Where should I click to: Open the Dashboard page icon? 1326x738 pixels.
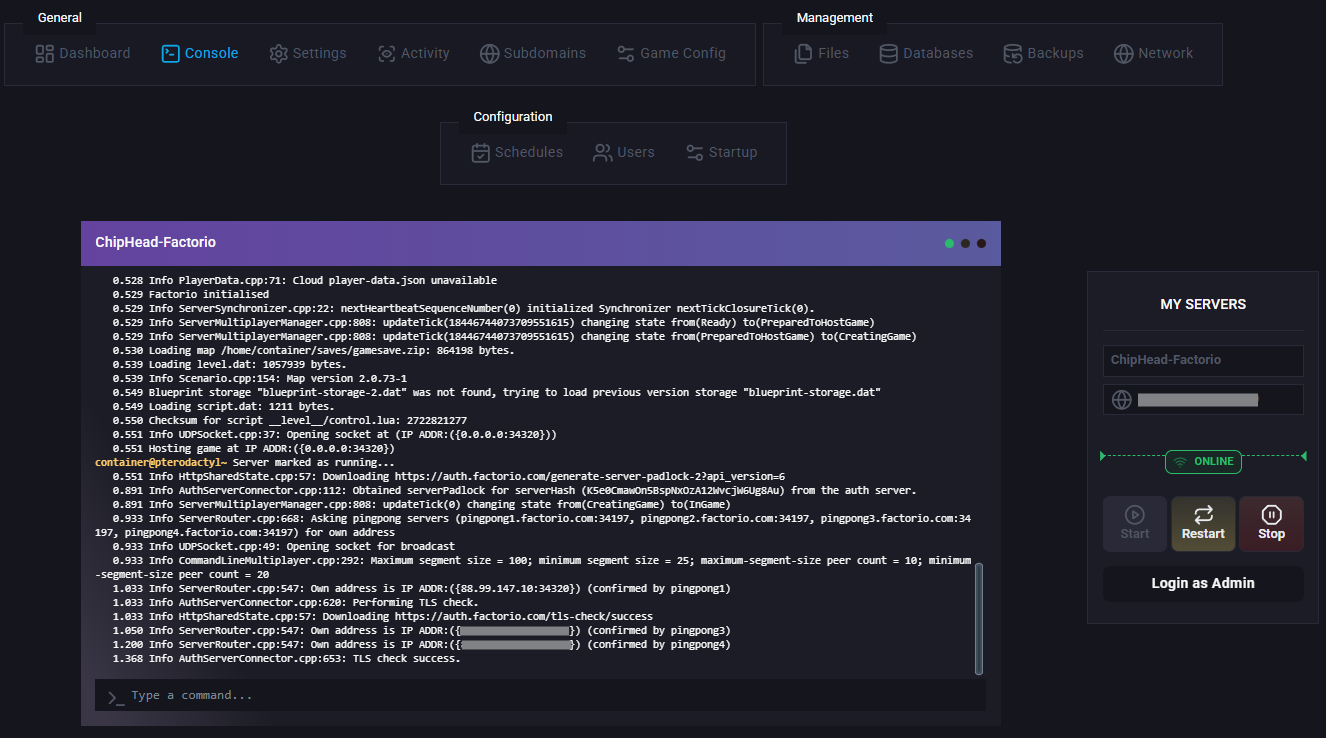(44, 53)
